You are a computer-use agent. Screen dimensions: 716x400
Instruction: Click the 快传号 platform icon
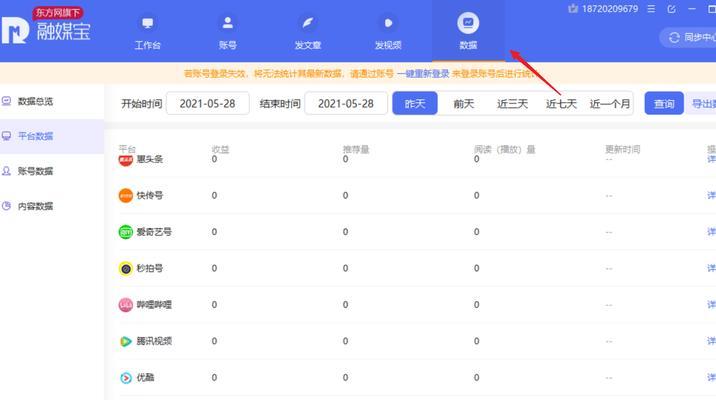pos(126,195)
